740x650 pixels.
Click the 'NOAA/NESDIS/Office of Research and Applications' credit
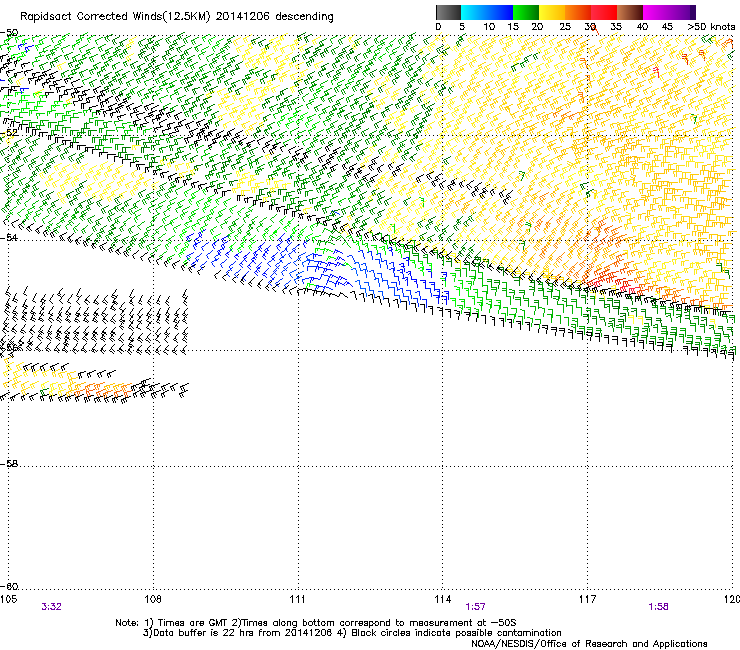[x=589, y=644]
